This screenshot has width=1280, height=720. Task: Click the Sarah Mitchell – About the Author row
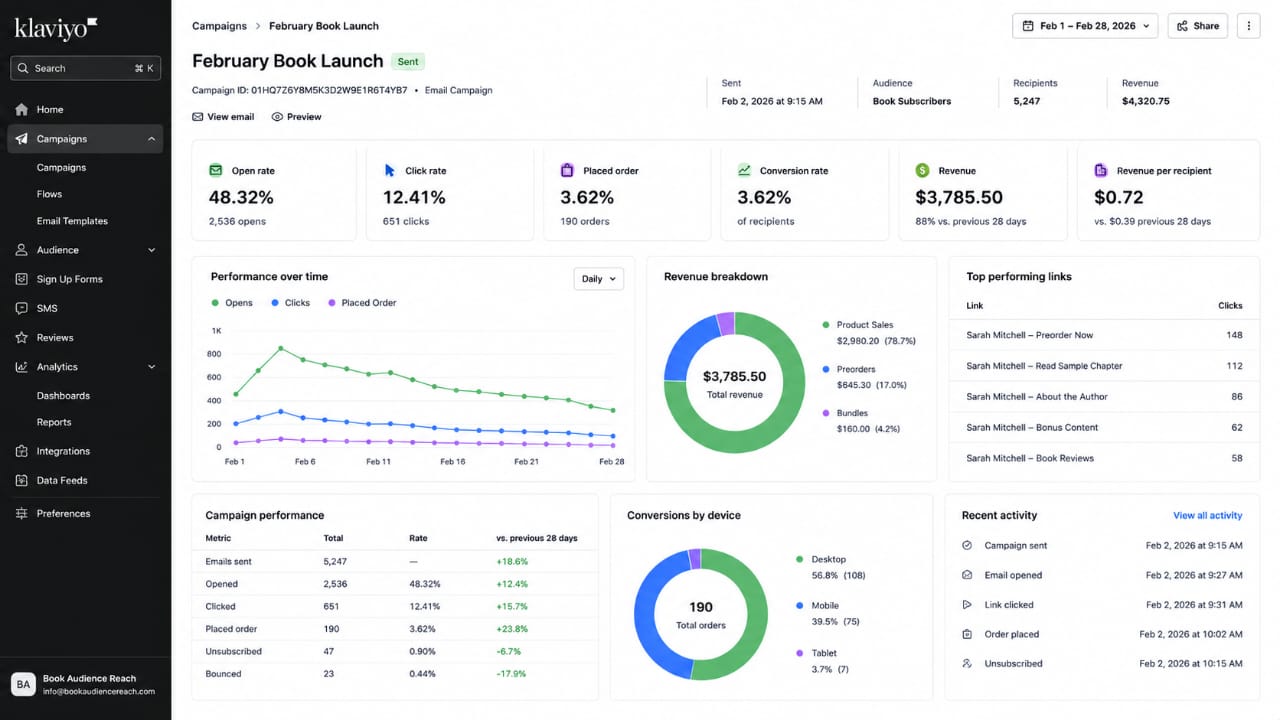coord(1104,397)
